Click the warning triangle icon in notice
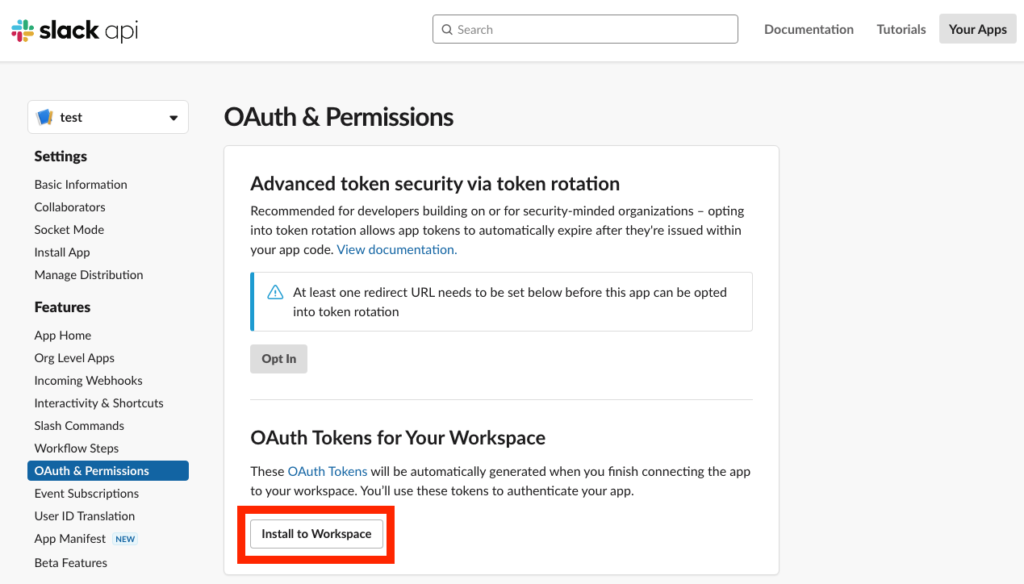The height and width of the screenshot is (584, 1024). (275, 293)
